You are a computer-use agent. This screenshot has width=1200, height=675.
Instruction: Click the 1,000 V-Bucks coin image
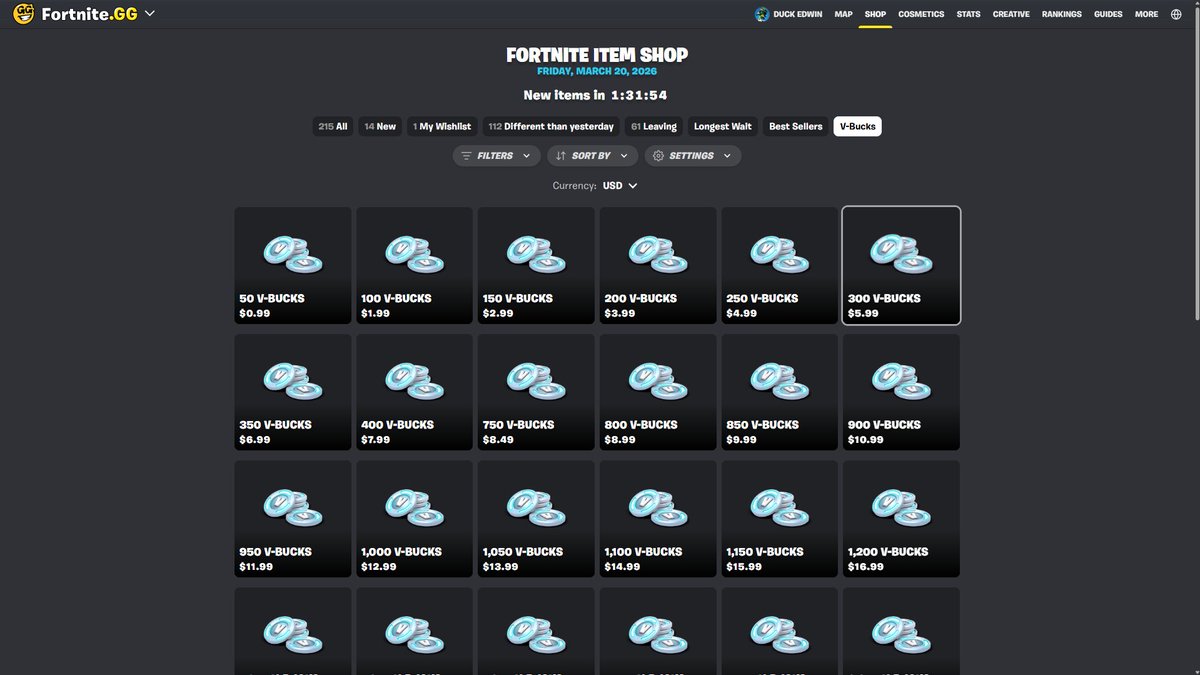point(415,507)
